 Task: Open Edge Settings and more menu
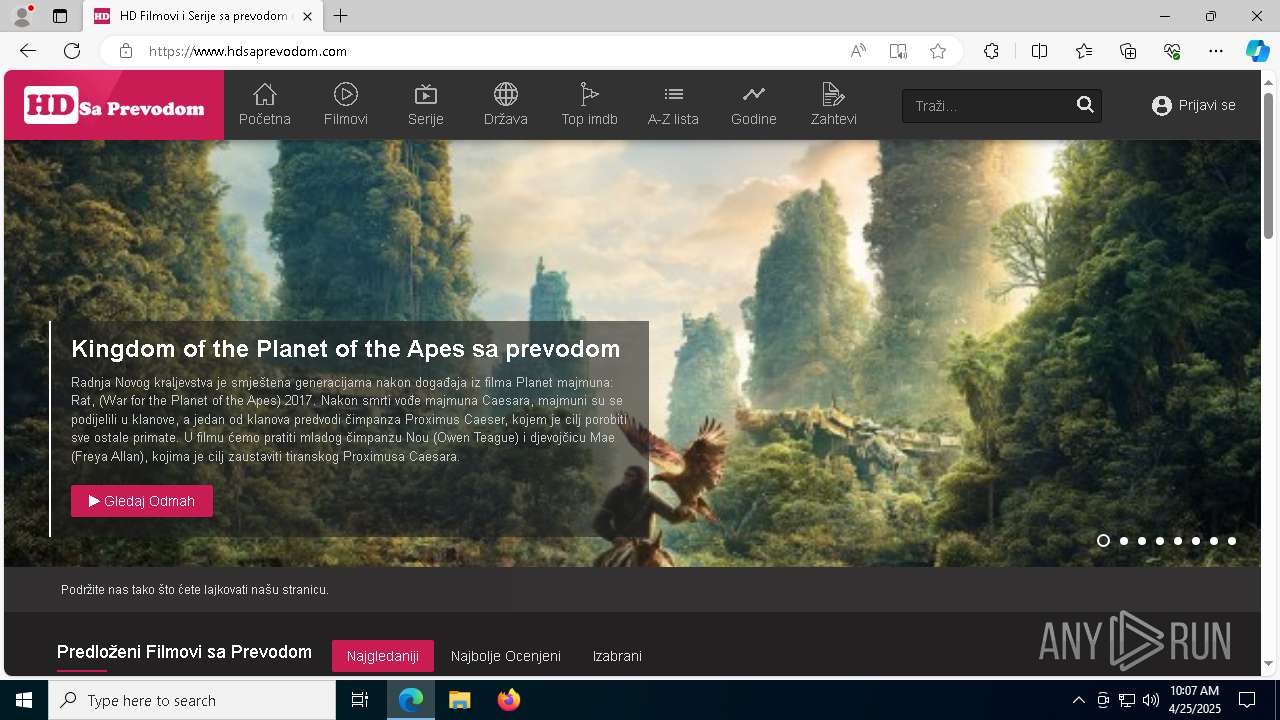pos(1216,51)
